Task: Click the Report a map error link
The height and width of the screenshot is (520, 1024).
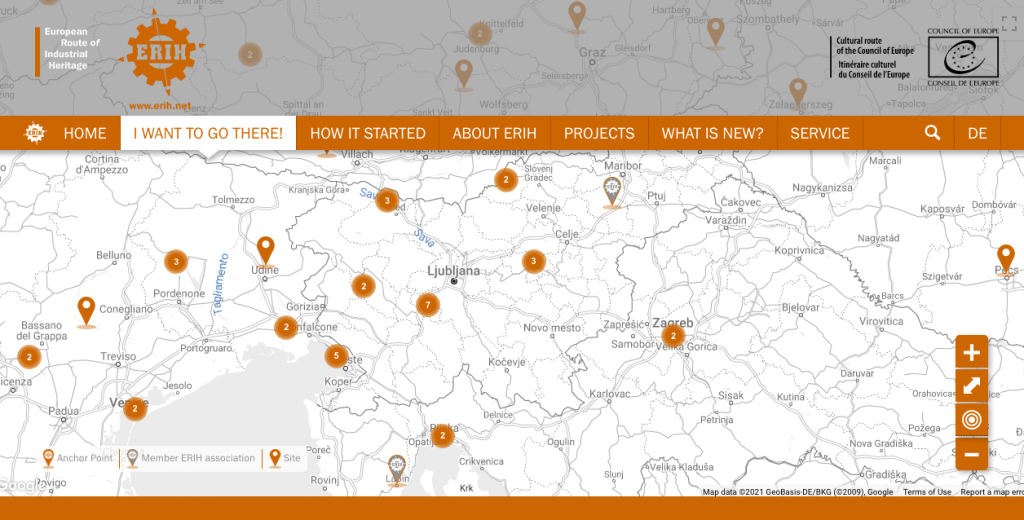Action: coord(991,492)
